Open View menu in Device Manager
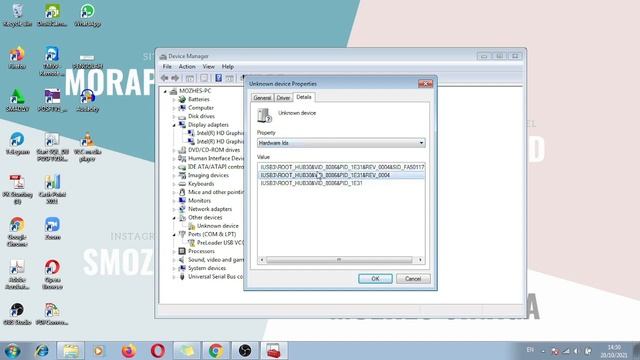The width and height of the screenshot is (640, 360). tap(209, 67)
